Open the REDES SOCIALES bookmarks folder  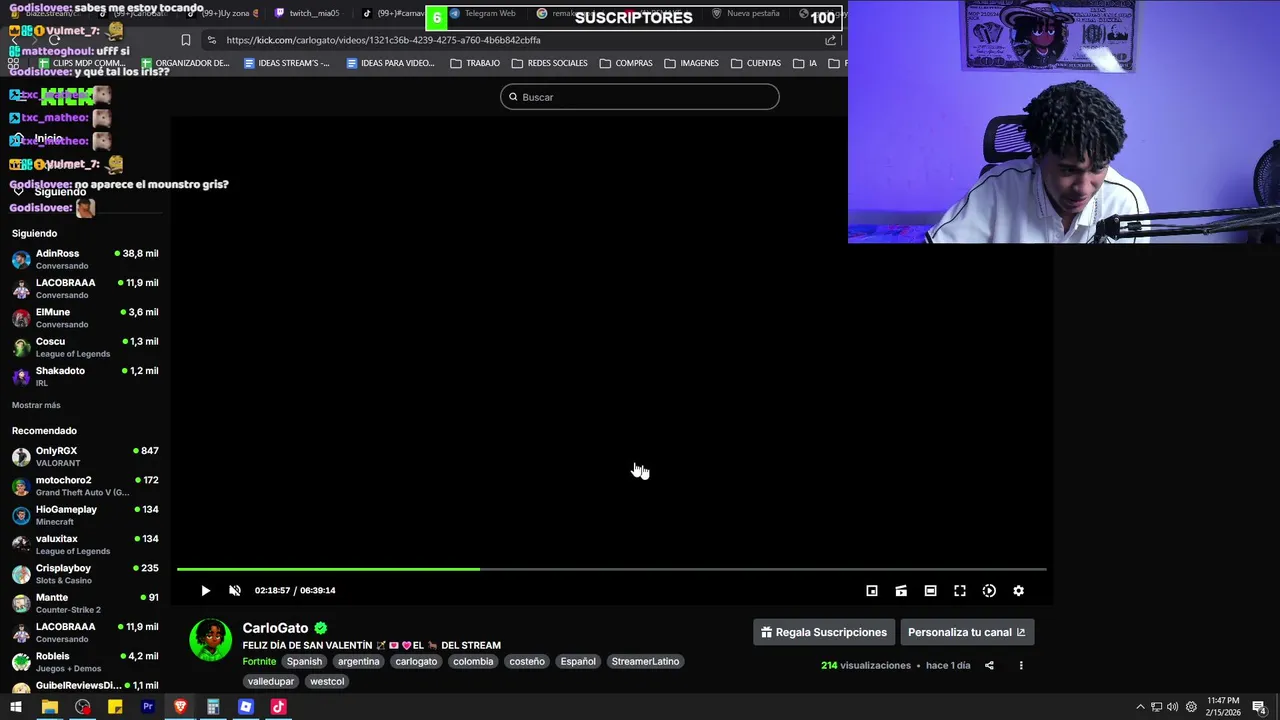pyautogui.click(x=549, y=63)
